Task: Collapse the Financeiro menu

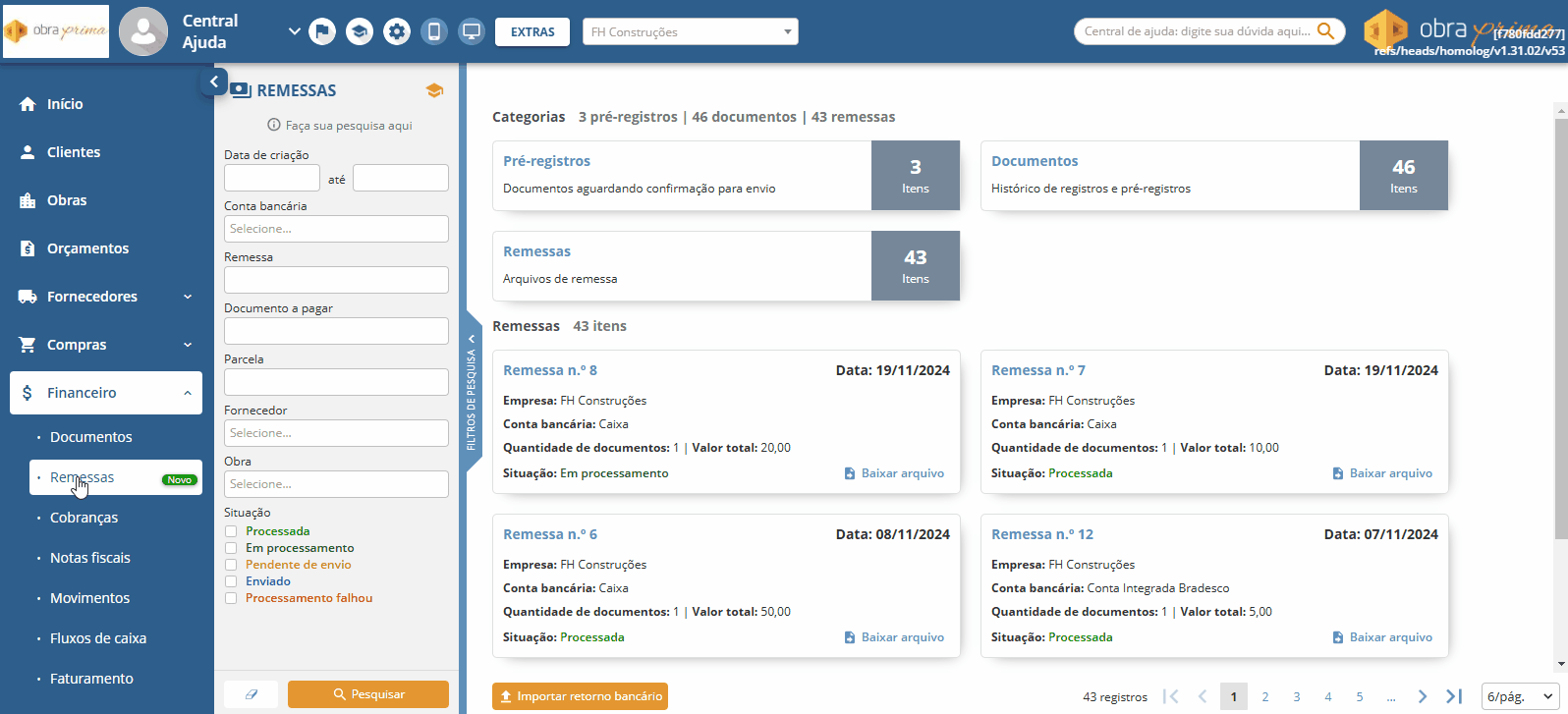Action: pyautogui.click(x=106, y=393)
